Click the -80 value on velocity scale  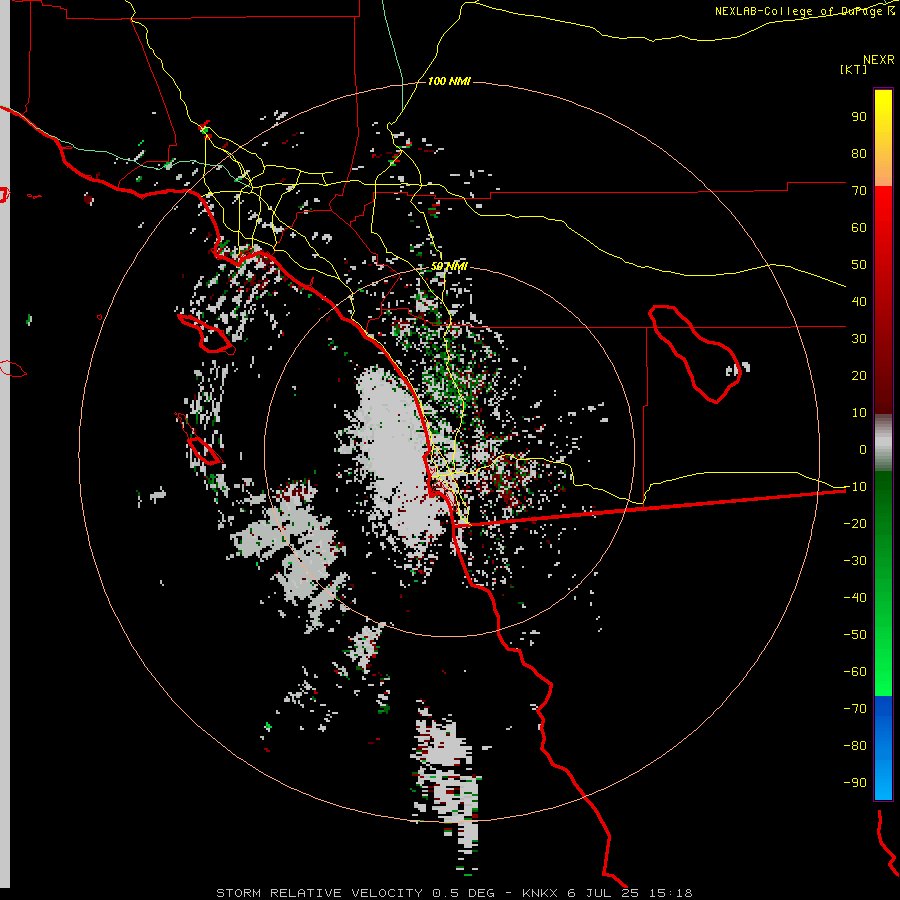[x=855, y=746]
